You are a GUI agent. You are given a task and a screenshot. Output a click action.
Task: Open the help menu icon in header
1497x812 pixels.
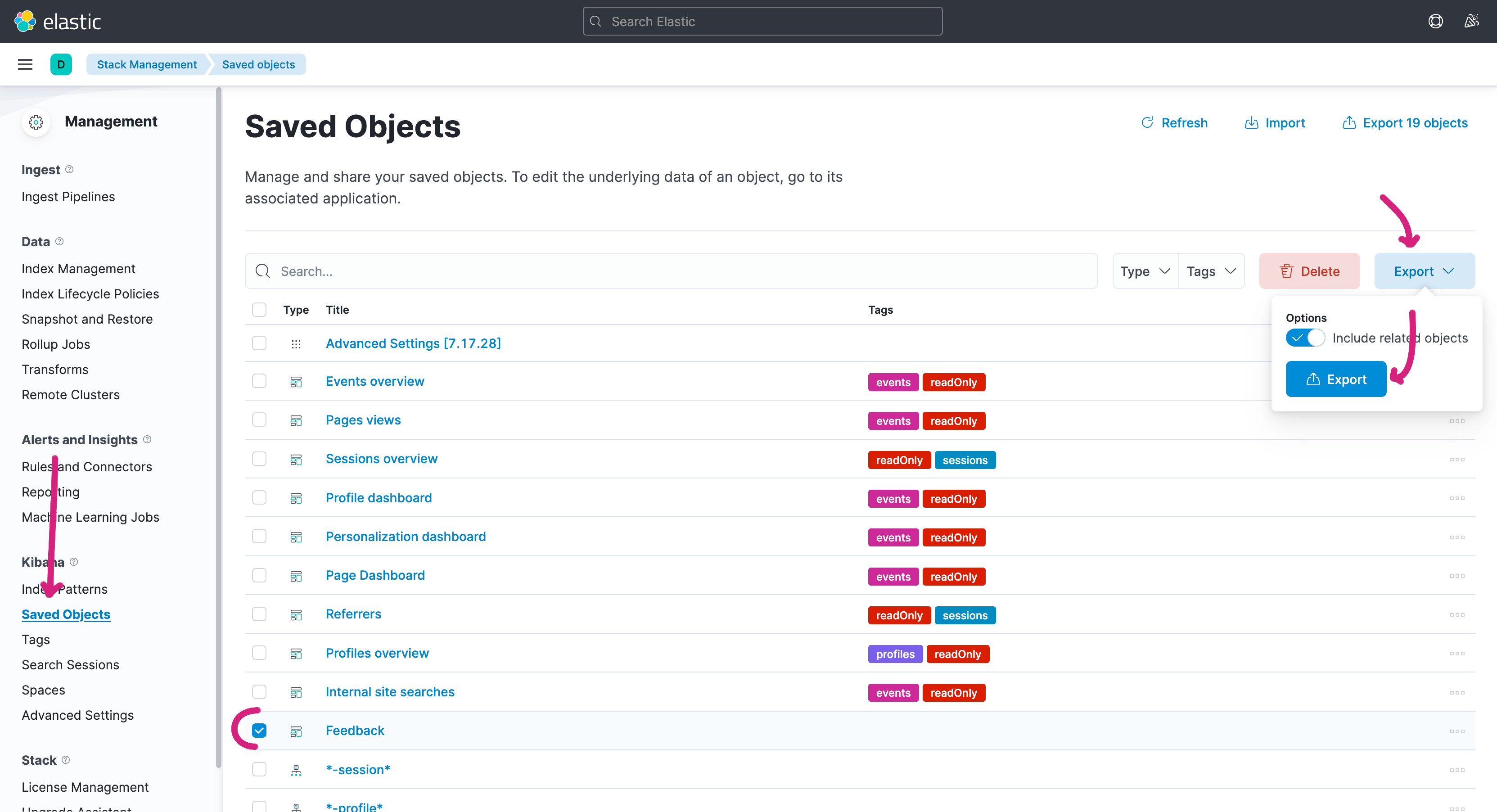click(1435, 22)
